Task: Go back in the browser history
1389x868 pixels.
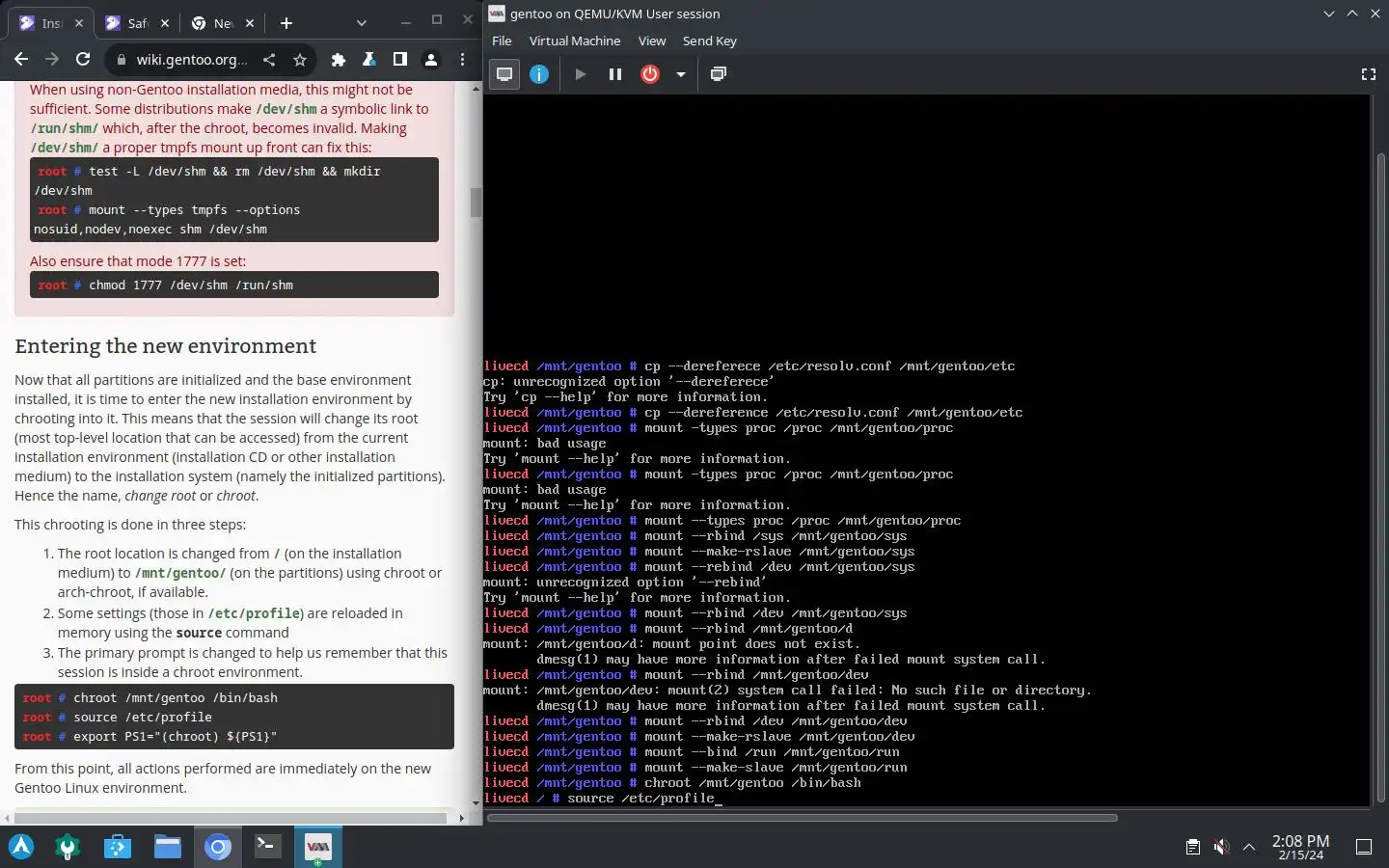Action: click(x=21, y=60)
